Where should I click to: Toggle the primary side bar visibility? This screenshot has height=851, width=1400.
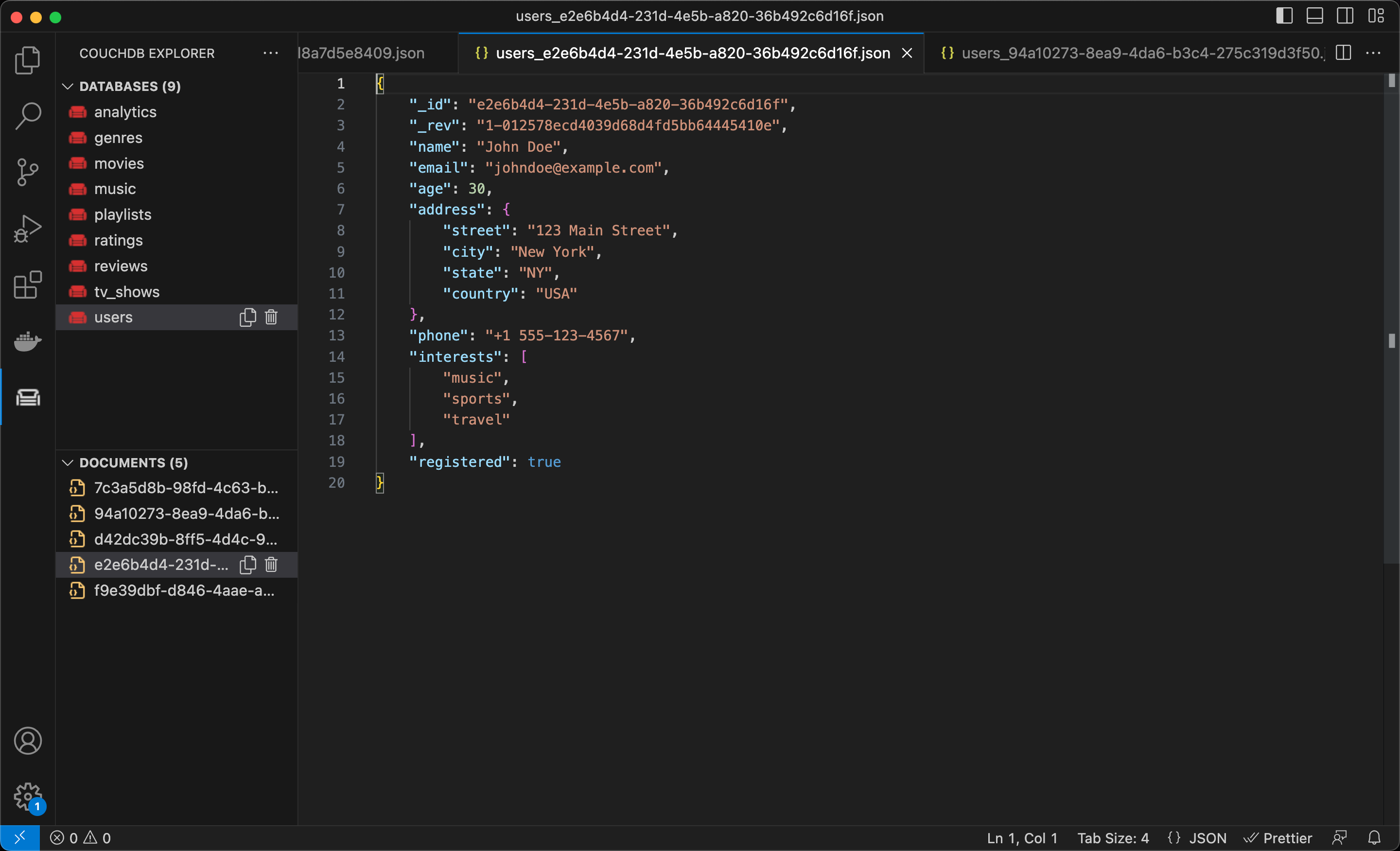(1283, 16)
